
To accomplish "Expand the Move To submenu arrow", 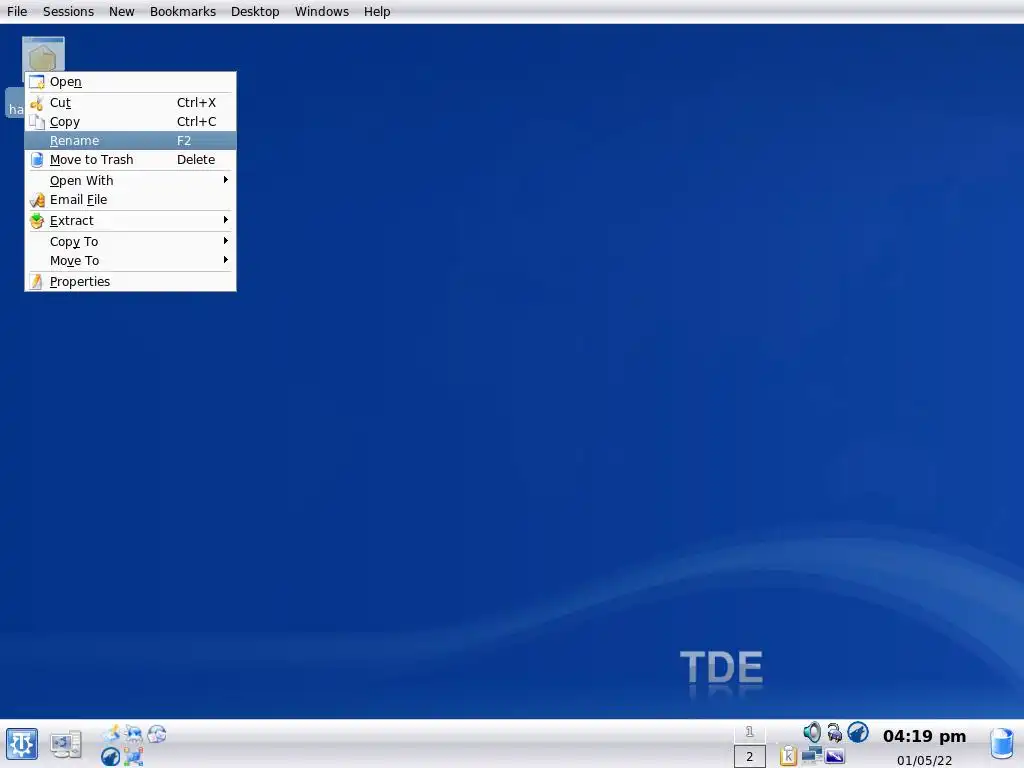I will 225,260.
